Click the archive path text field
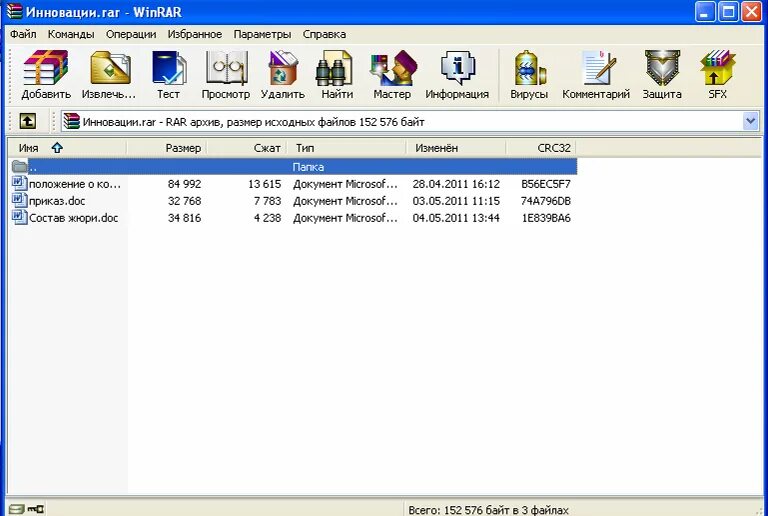768x516 pixels. (410, 121)
